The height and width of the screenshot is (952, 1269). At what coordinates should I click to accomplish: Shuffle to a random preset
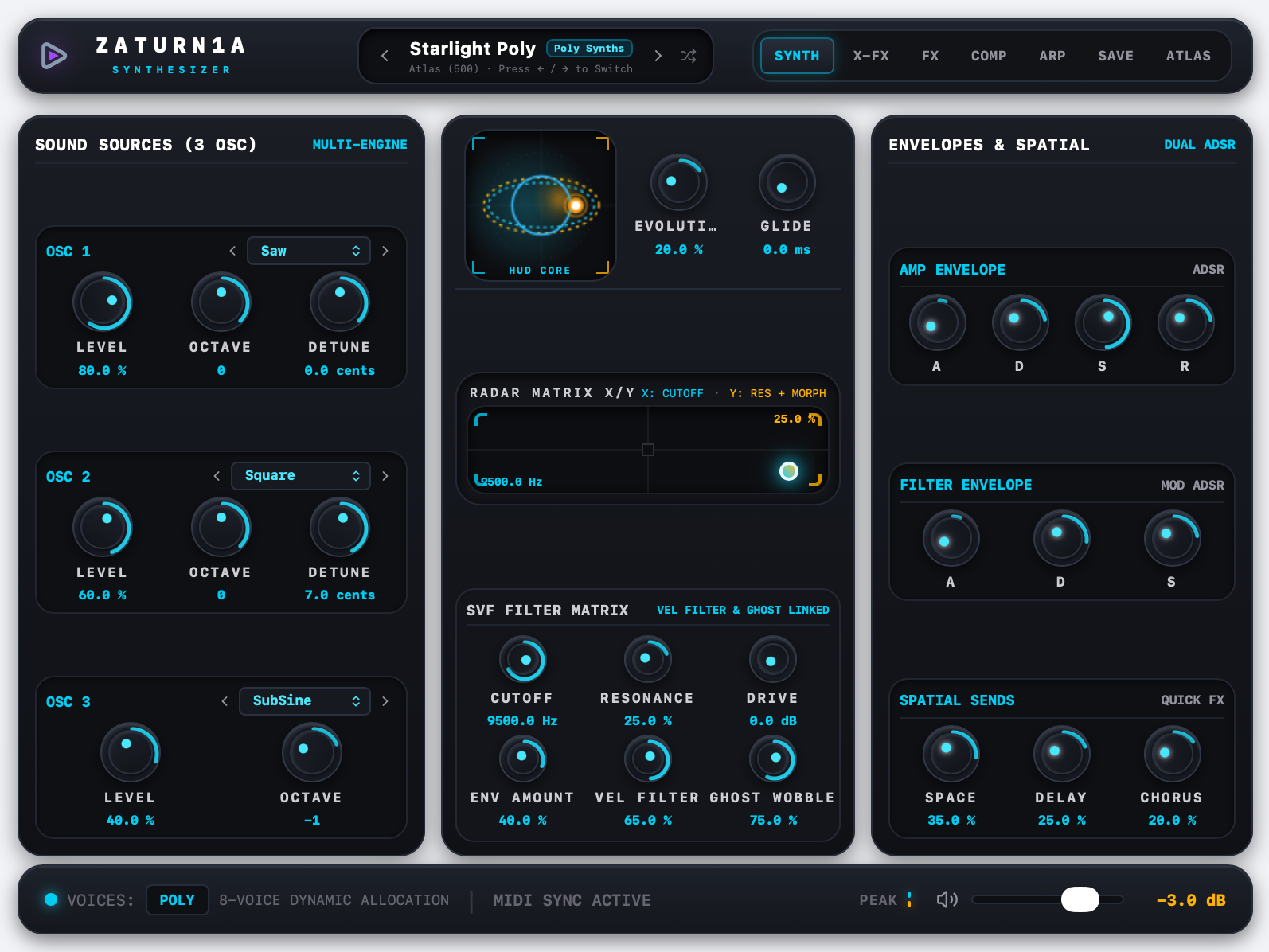(x=689, y=56)
